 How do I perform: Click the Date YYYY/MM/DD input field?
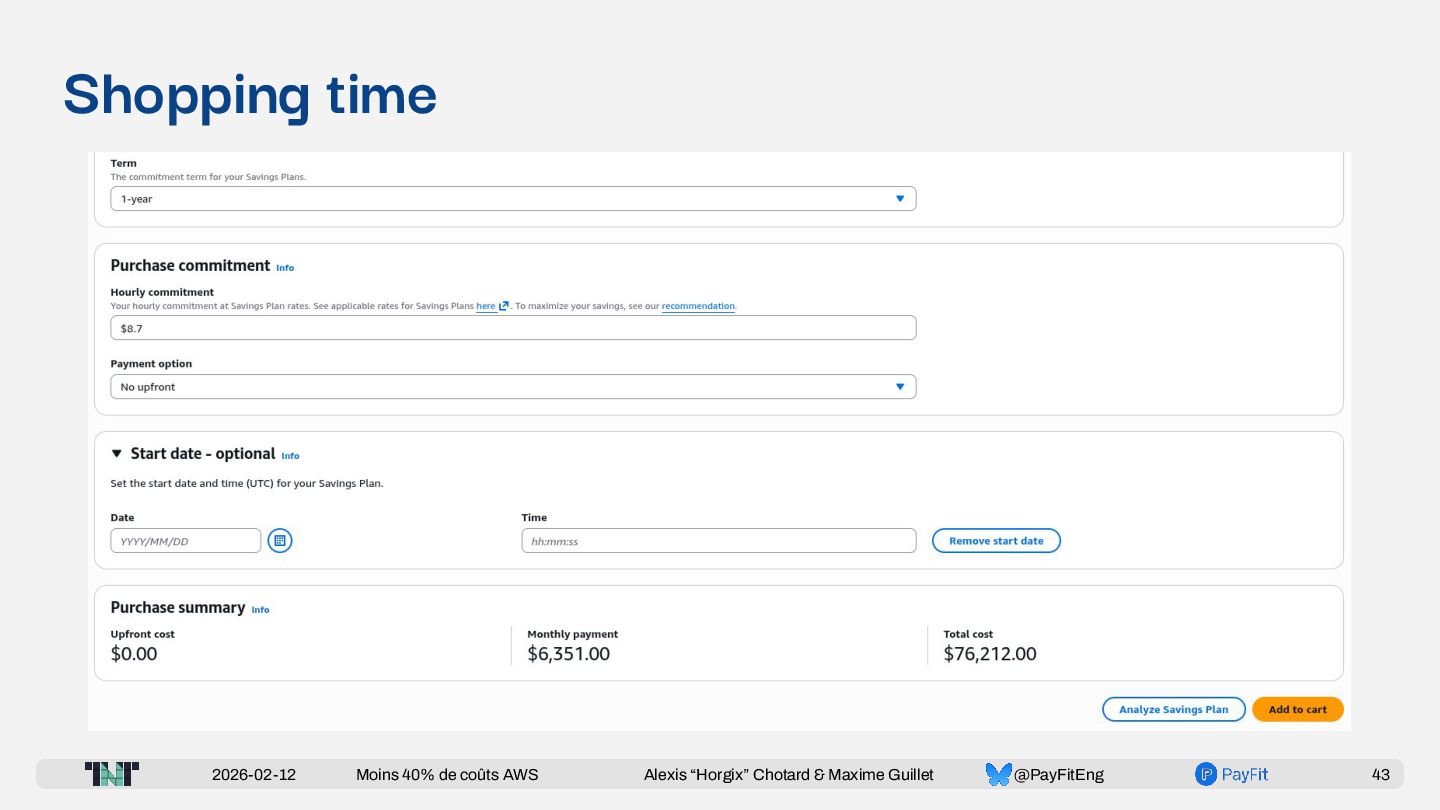(x=185, y=541)
